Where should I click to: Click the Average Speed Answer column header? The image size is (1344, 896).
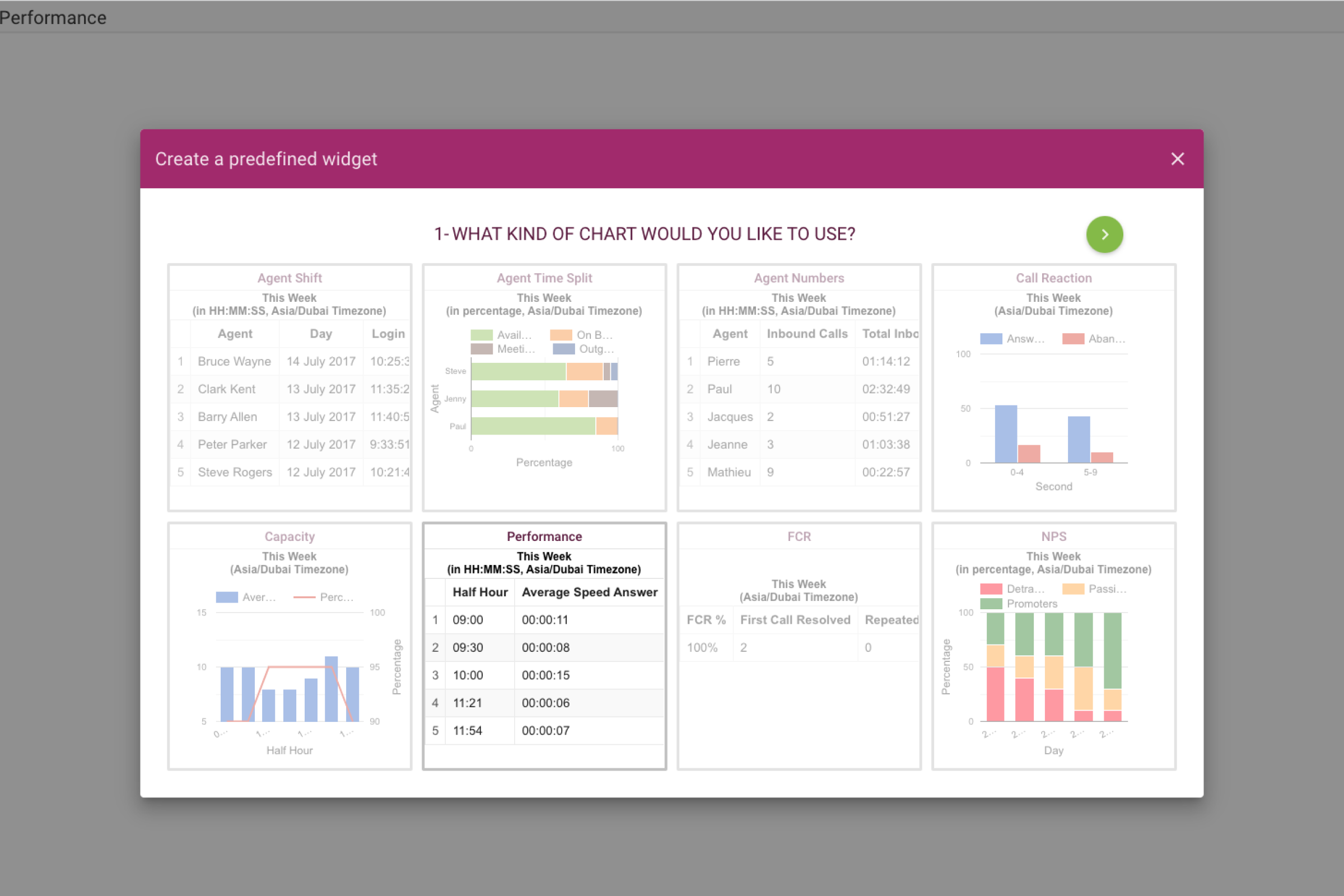(x=589, y=592)
